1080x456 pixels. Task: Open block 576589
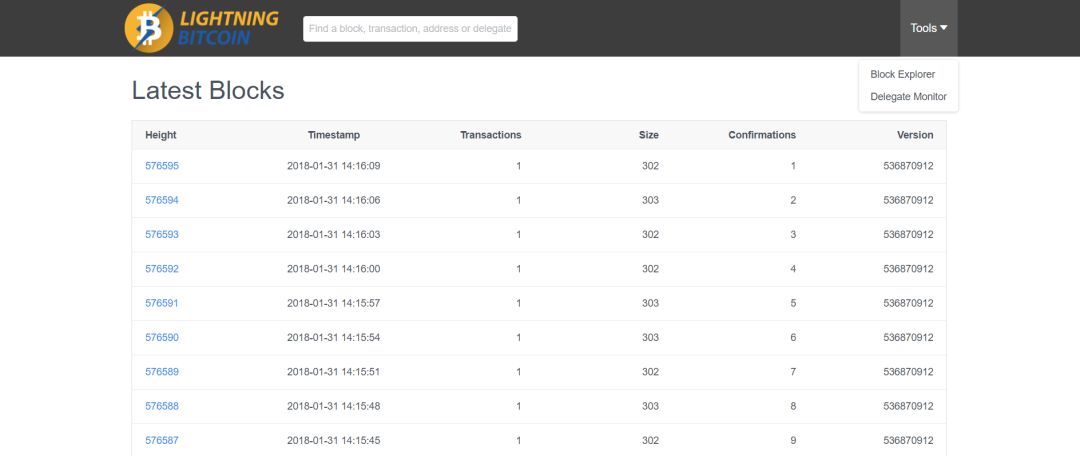pyautogui.click(x=162, y=372)
